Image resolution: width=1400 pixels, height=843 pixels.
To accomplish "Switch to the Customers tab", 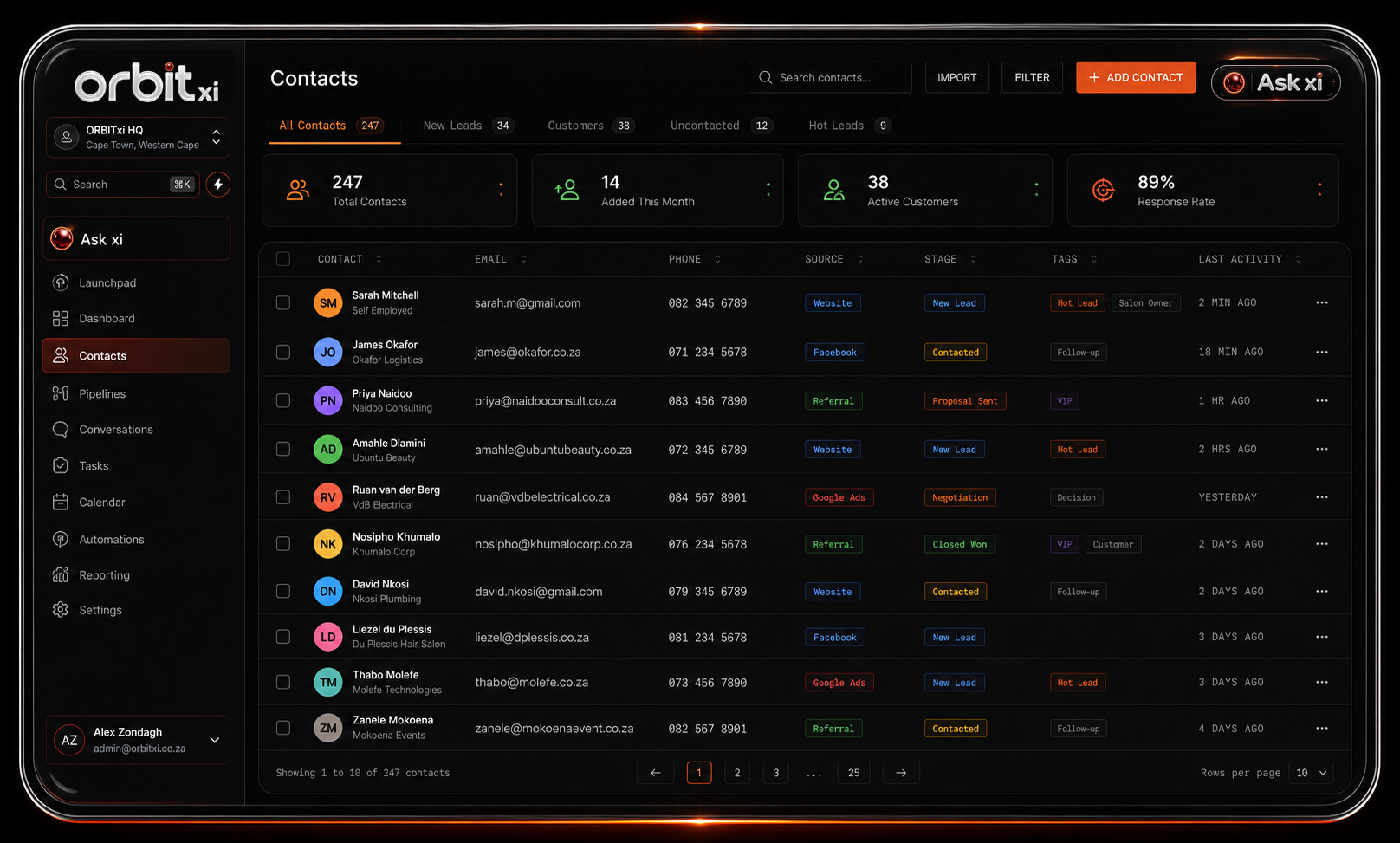I will [591, 126].
